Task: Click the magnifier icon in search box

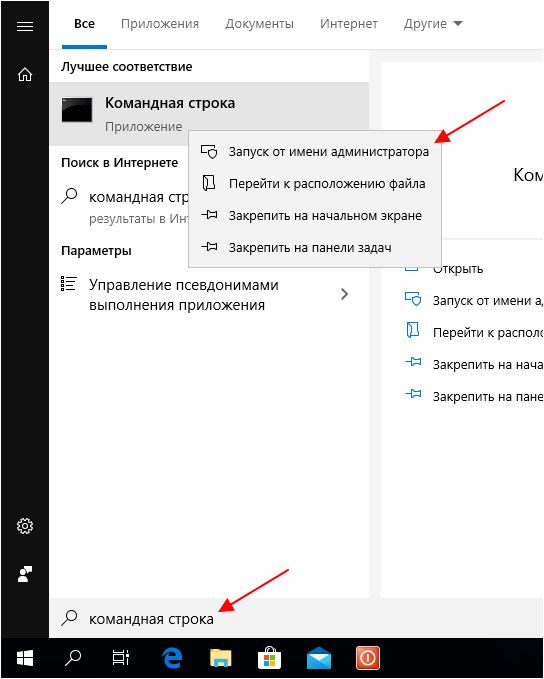Action: [x=69, y=618]
